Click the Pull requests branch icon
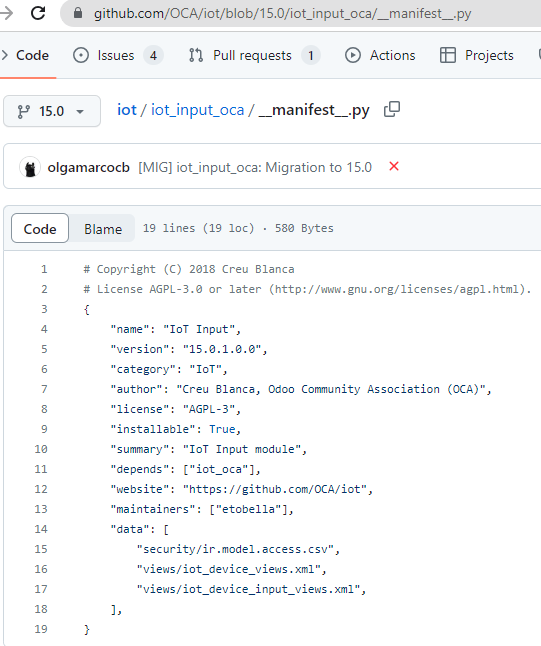Screen dimensions: 541x646 point(196,55)
